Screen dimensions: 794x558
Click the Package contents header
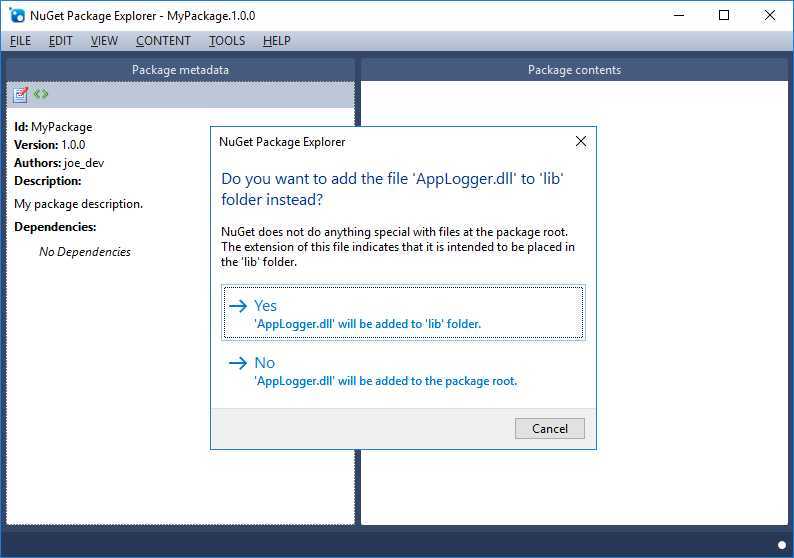click(x=574, y=70)
